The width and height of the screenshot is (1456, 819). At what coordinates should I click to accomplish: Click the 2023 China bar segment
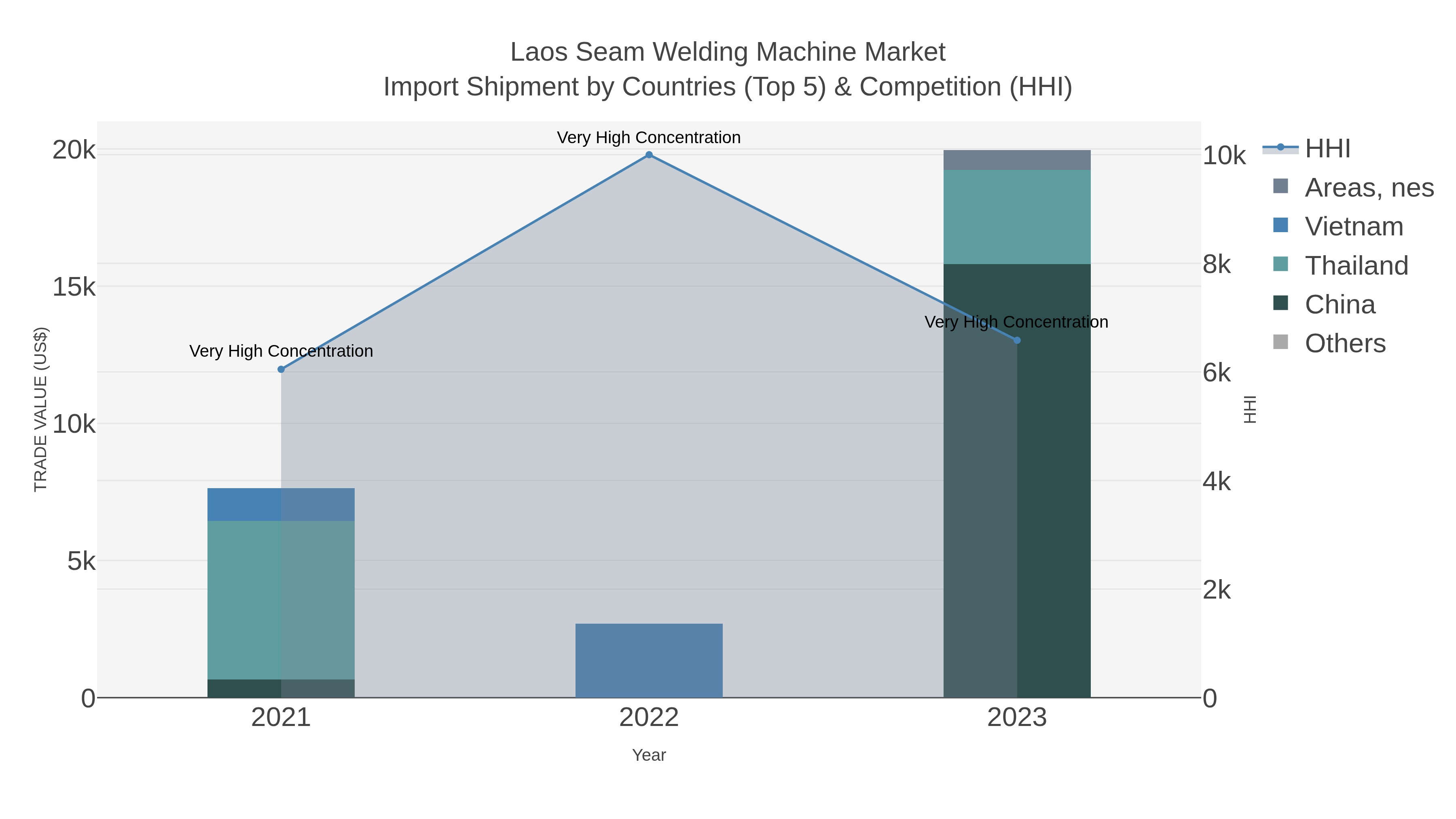click(1017, 481)
